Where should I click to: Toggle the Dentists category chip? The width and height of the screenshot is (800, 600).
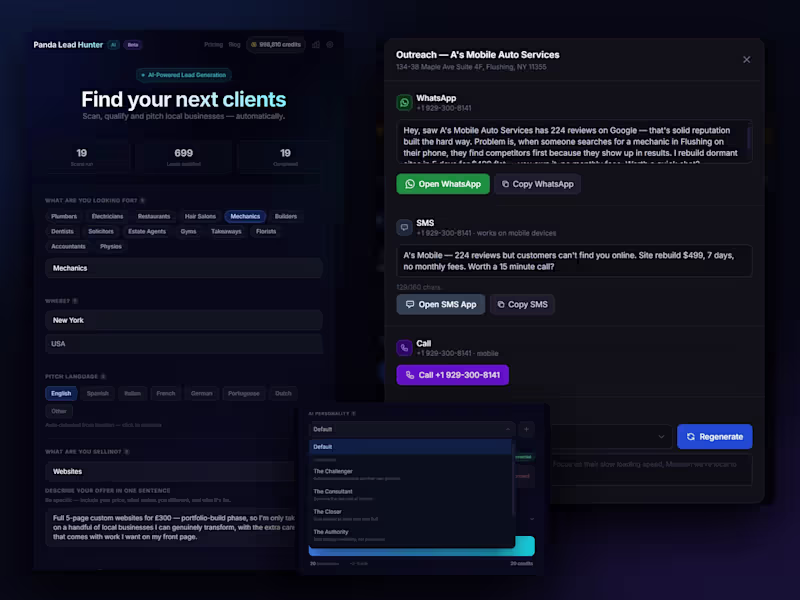click(62, 232)
